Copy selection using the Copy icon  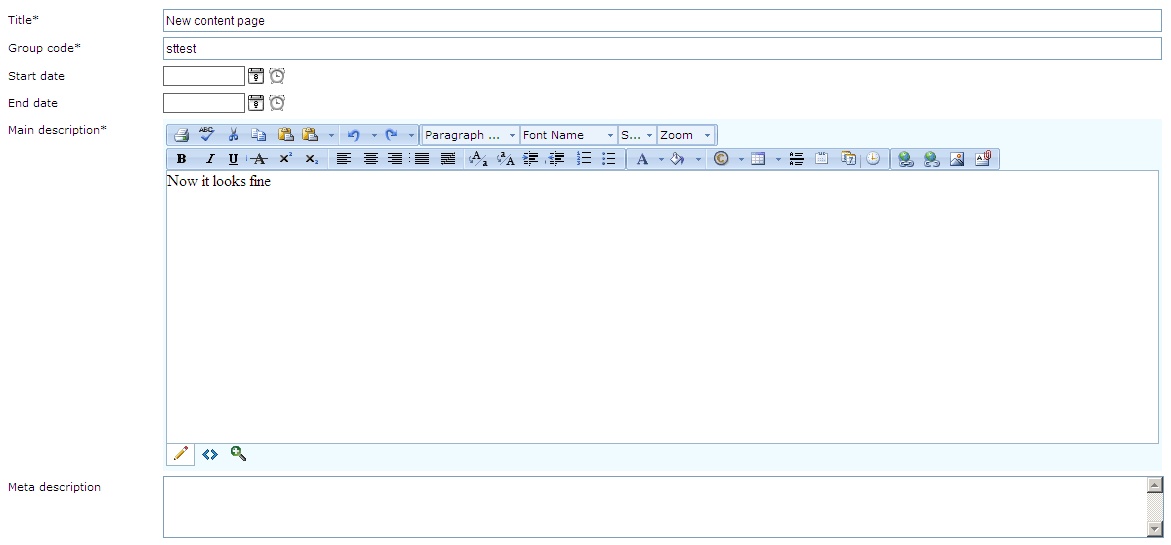point(258,135)
